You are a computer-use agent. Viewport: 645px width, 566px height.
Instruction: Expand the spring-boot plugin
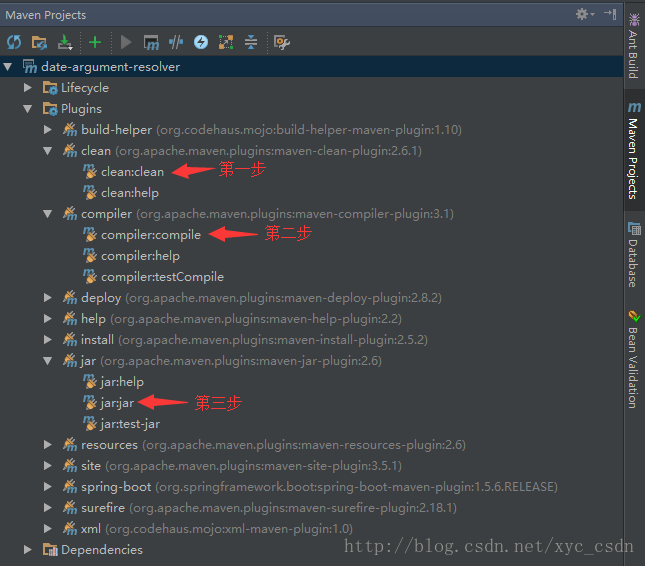click(48, 487)
